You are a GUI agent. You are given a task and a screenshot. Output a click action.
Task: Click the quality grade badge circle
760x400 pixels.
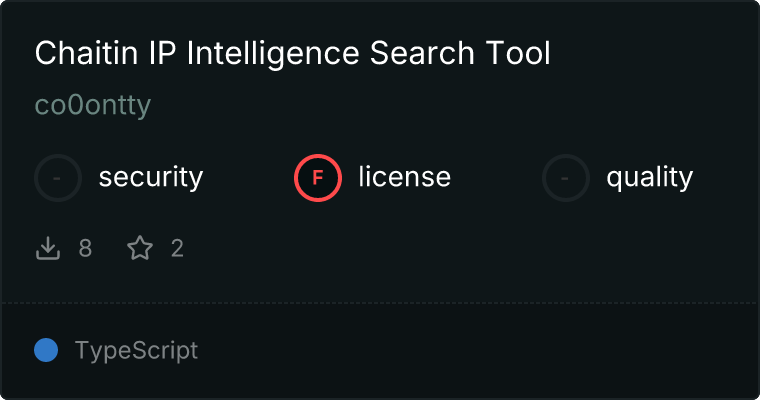[566, 178]
